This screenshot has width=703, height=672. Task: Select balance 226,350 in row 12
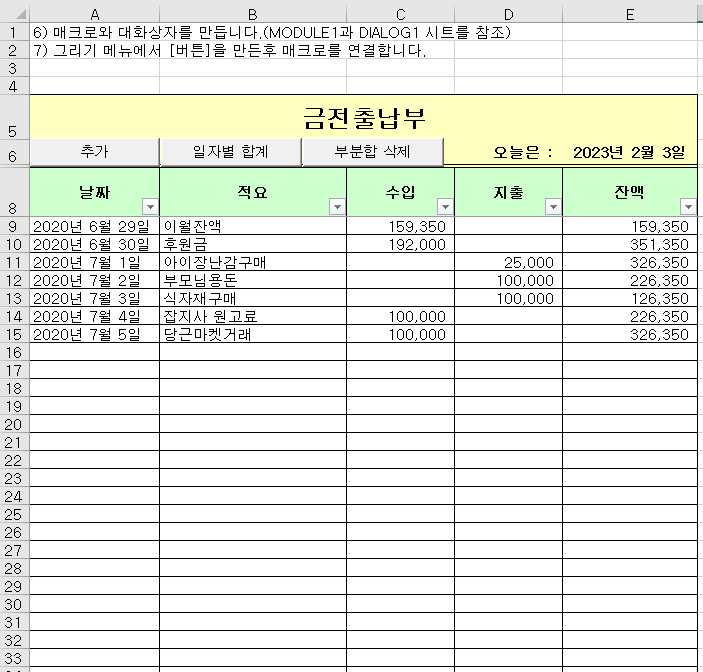click(x=630, y=280)
